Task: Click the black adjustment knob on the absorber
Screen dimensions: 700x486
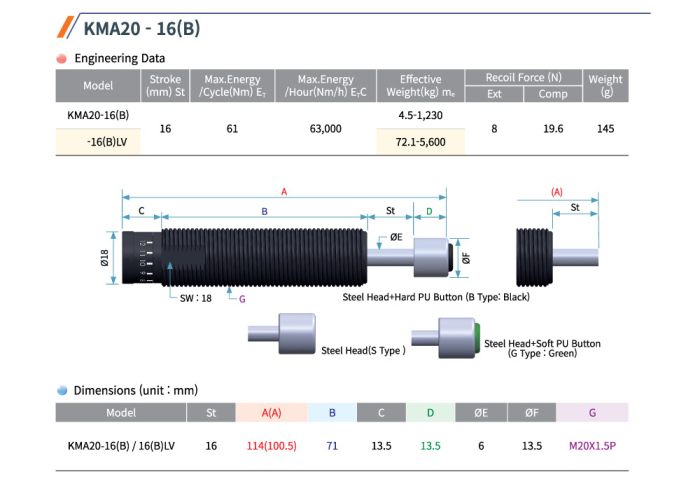Action: pyautogui.click(x=141, y=258)
